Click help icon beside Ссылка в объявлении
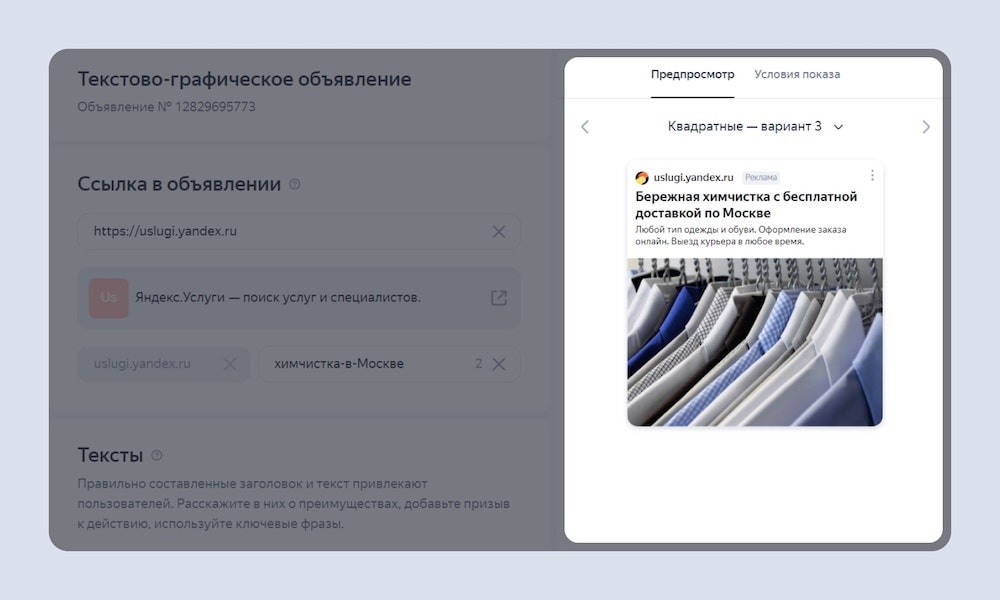The width and height of the screenshot is (1000, 600). click(295, 184)
